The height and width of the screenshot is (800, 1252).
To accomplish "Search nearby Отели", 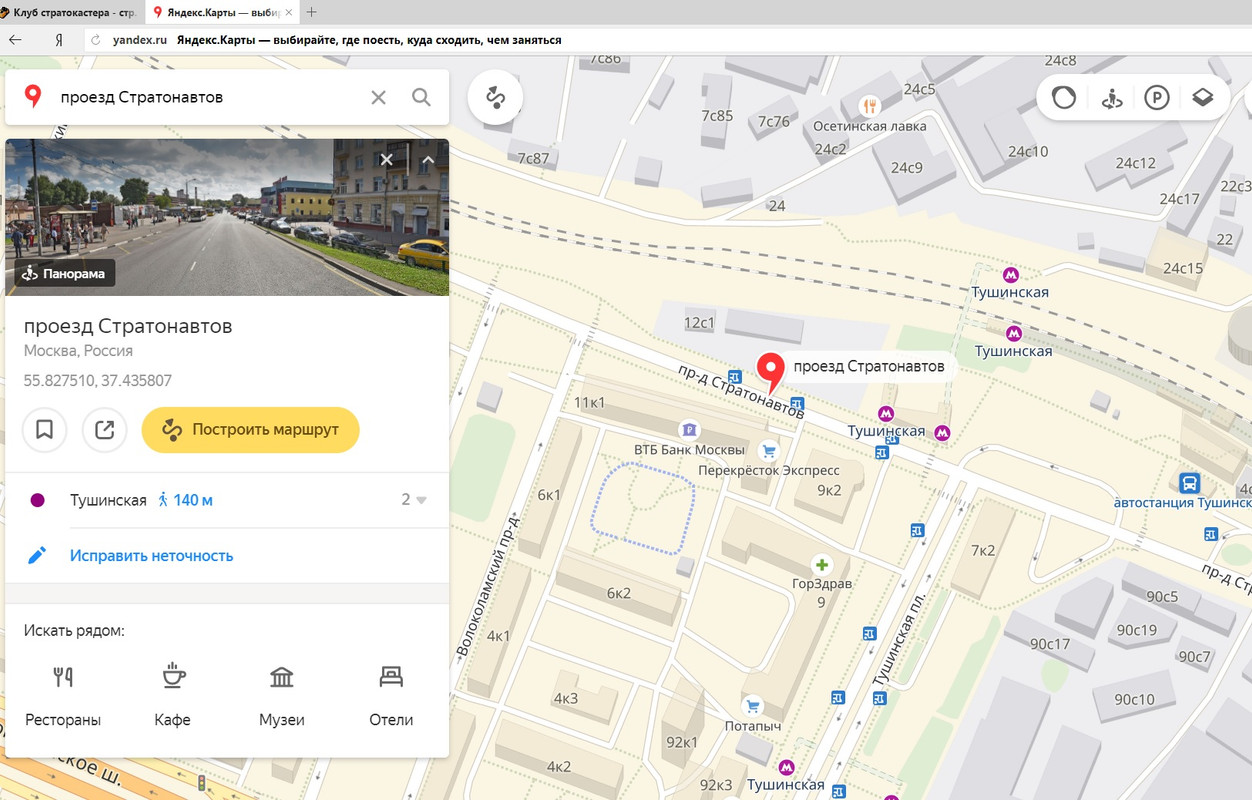I will (x=391, y=696).
